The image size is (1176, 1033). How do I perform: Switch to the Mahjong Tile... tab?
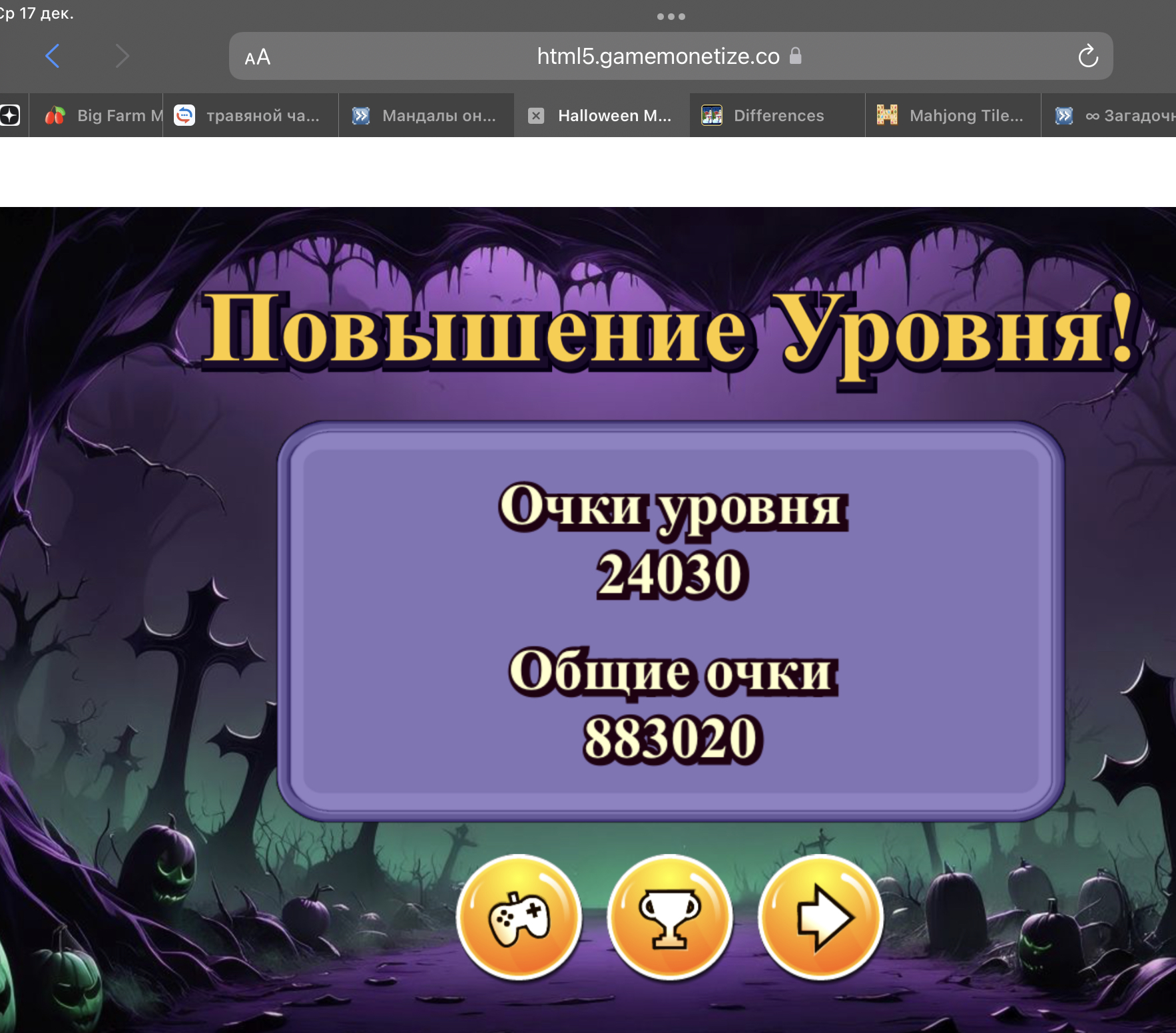point(954,116)
